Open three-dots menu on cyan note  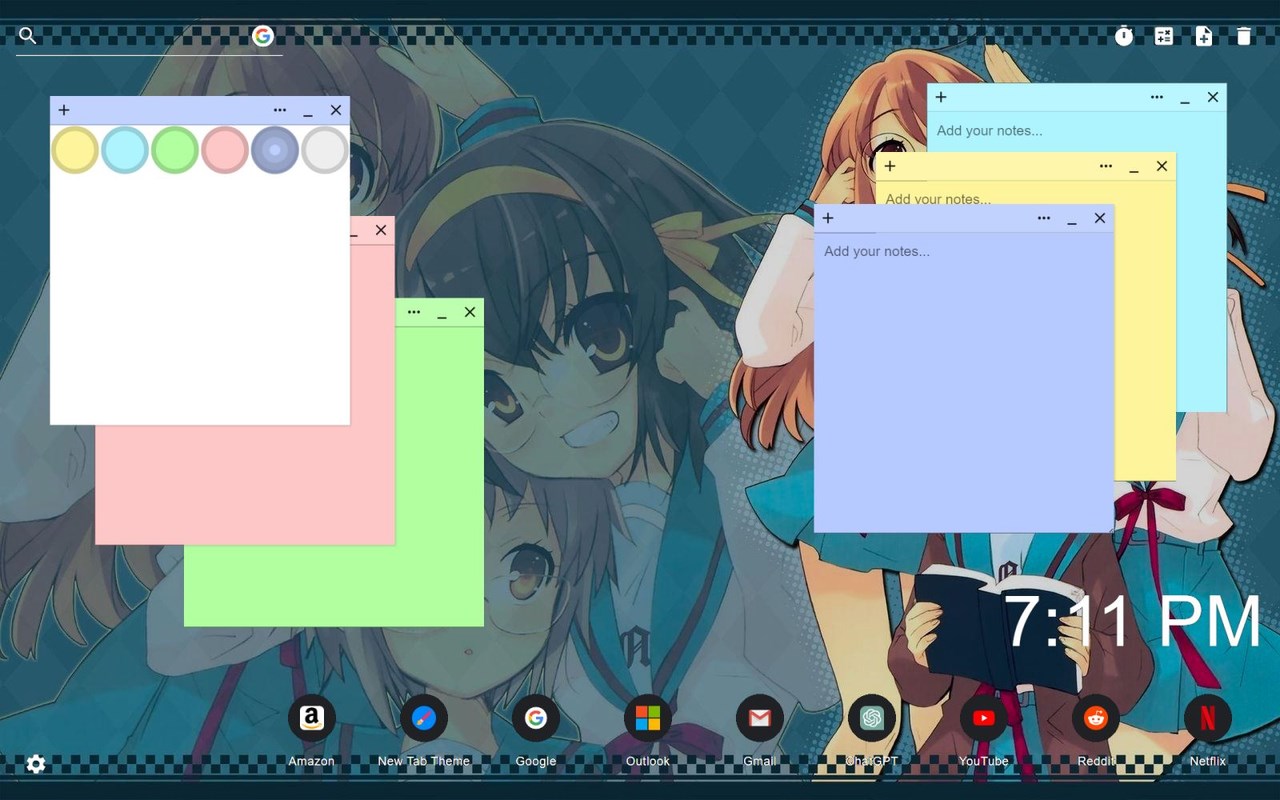tap(1157, 97)
